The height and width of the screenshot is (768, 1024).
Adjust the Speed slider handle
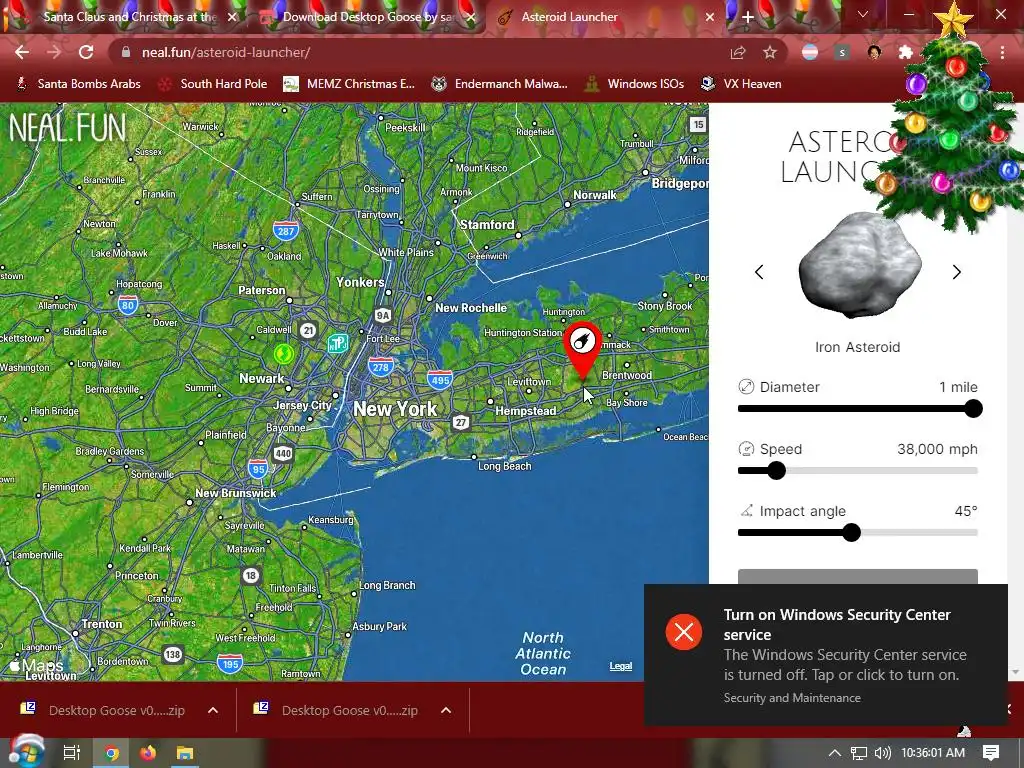point(776,471)
